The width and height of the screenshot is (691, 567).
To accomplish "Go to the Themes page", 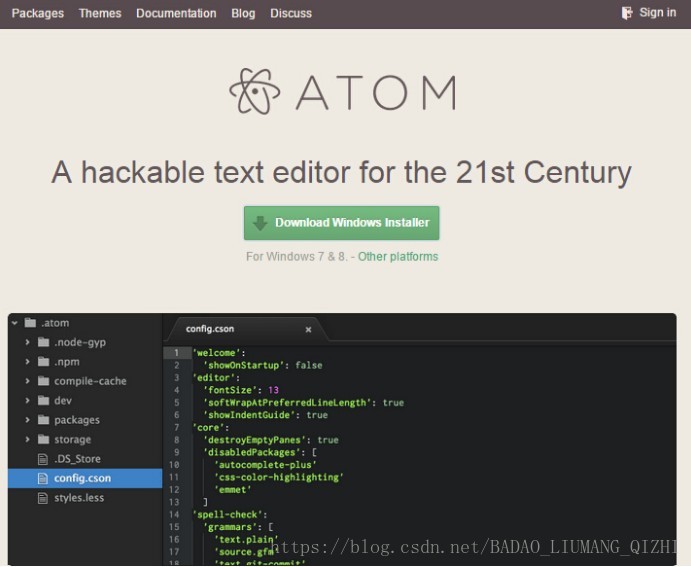I will (100, 13).
